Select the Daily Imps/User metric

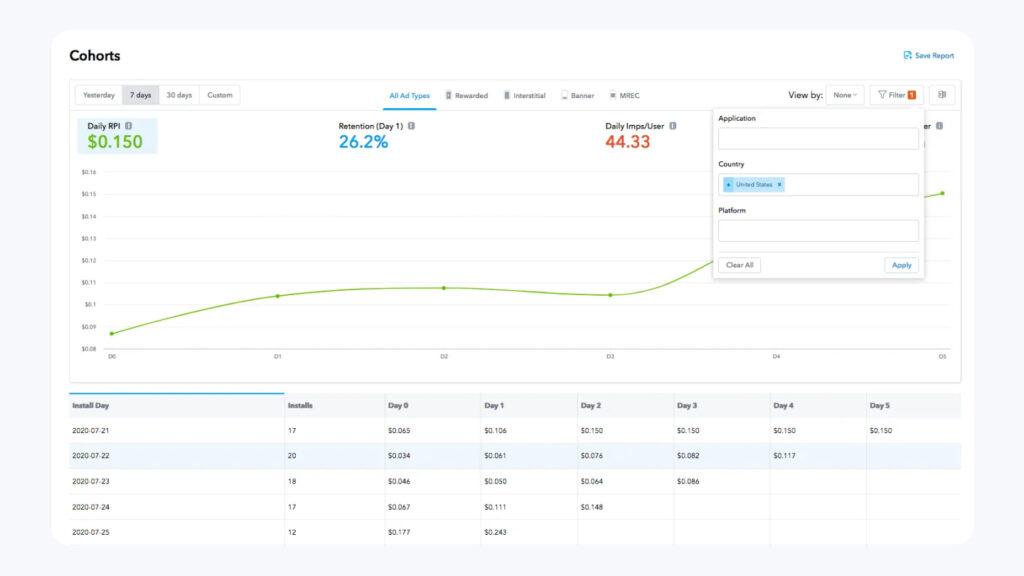point(640,136)
